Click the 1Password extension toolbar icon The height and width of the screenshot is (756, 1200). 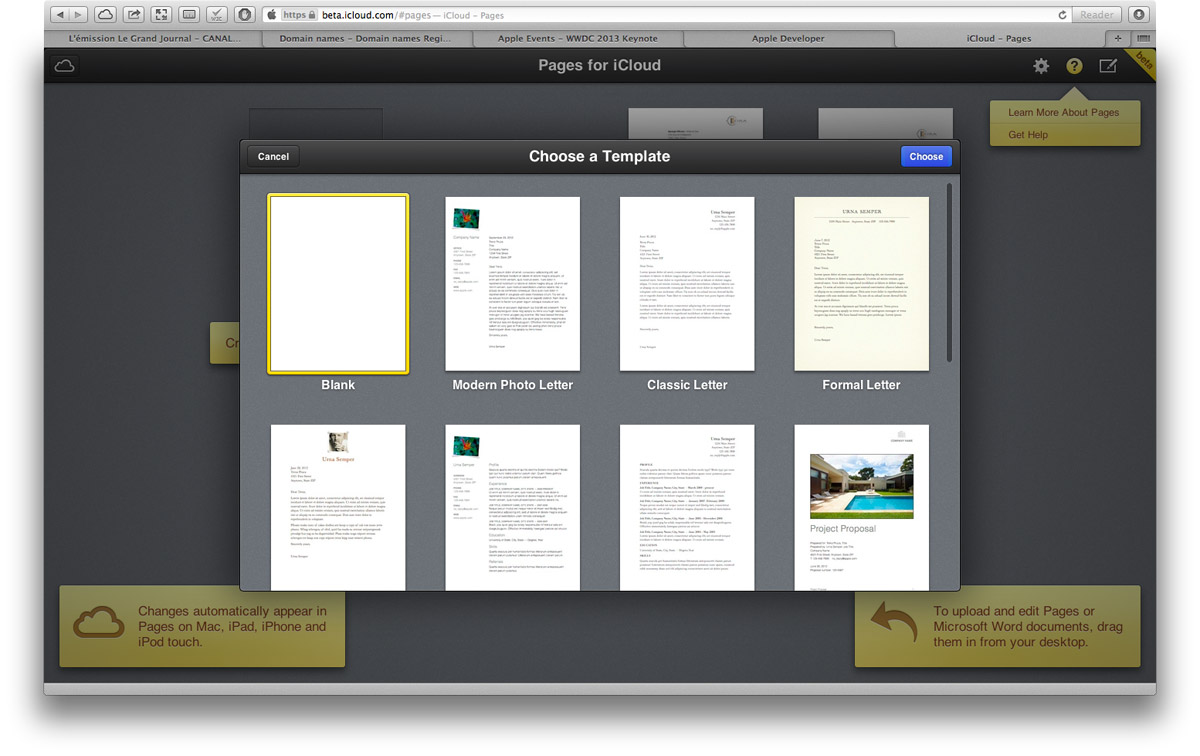pos(244,15)
